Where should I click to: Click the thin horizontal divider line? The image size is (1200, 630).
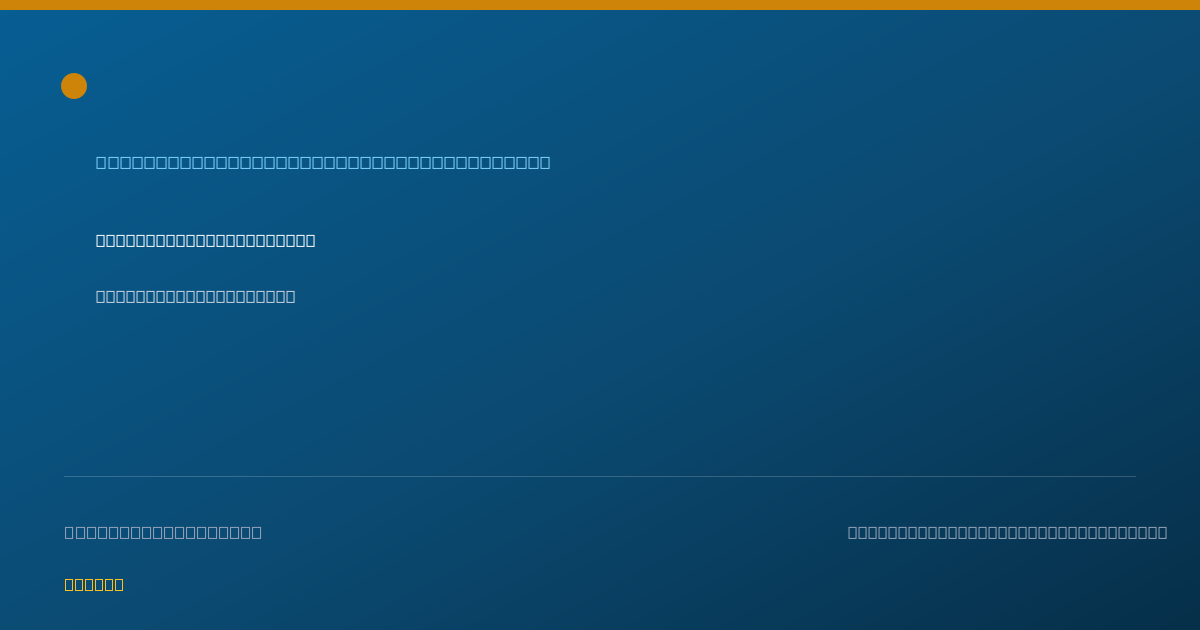pyautogui.click(x=600, y=476)
